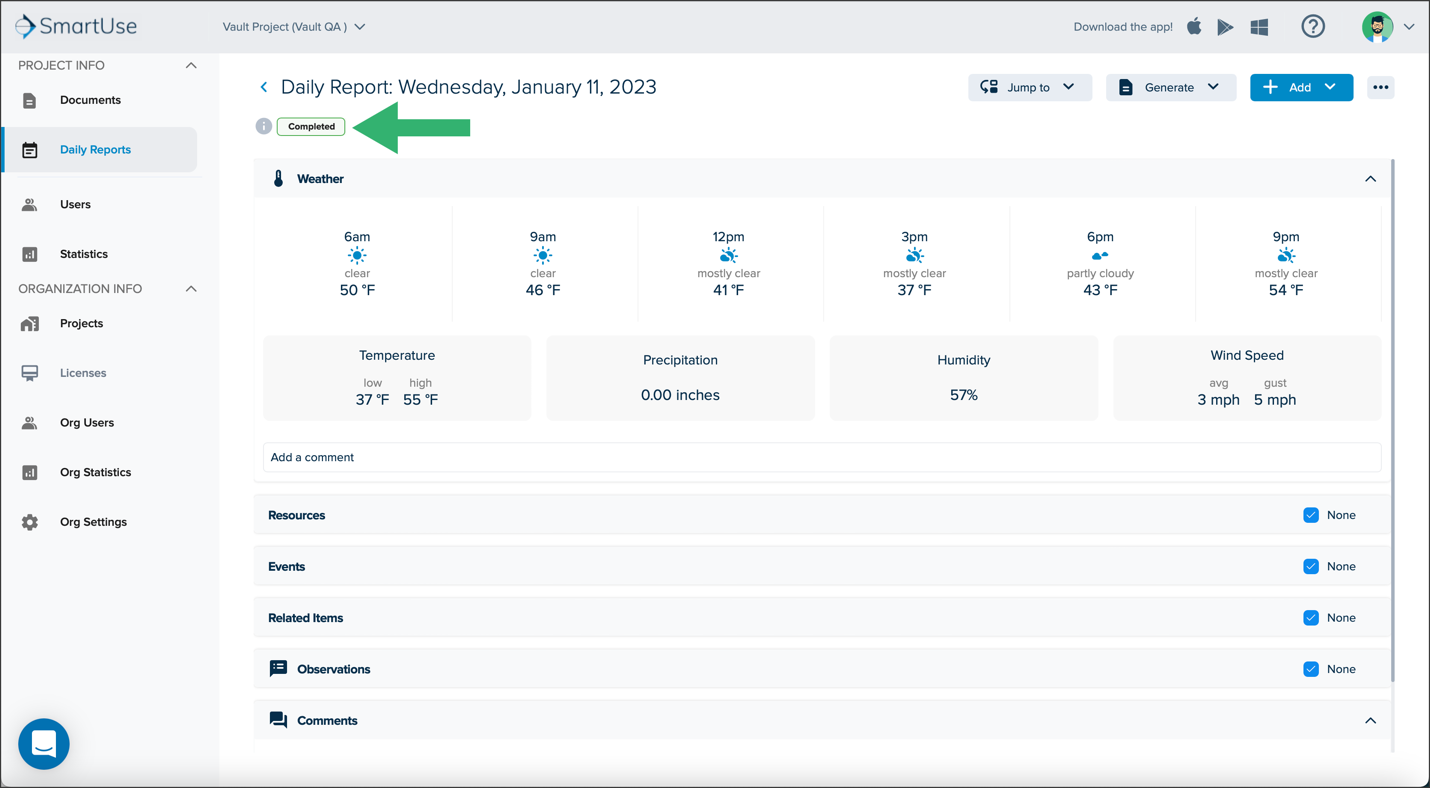Uncheck the None checkbox for Resources
The width and height of the screenshot is (1430, 788).
[x=1311, y=515]
